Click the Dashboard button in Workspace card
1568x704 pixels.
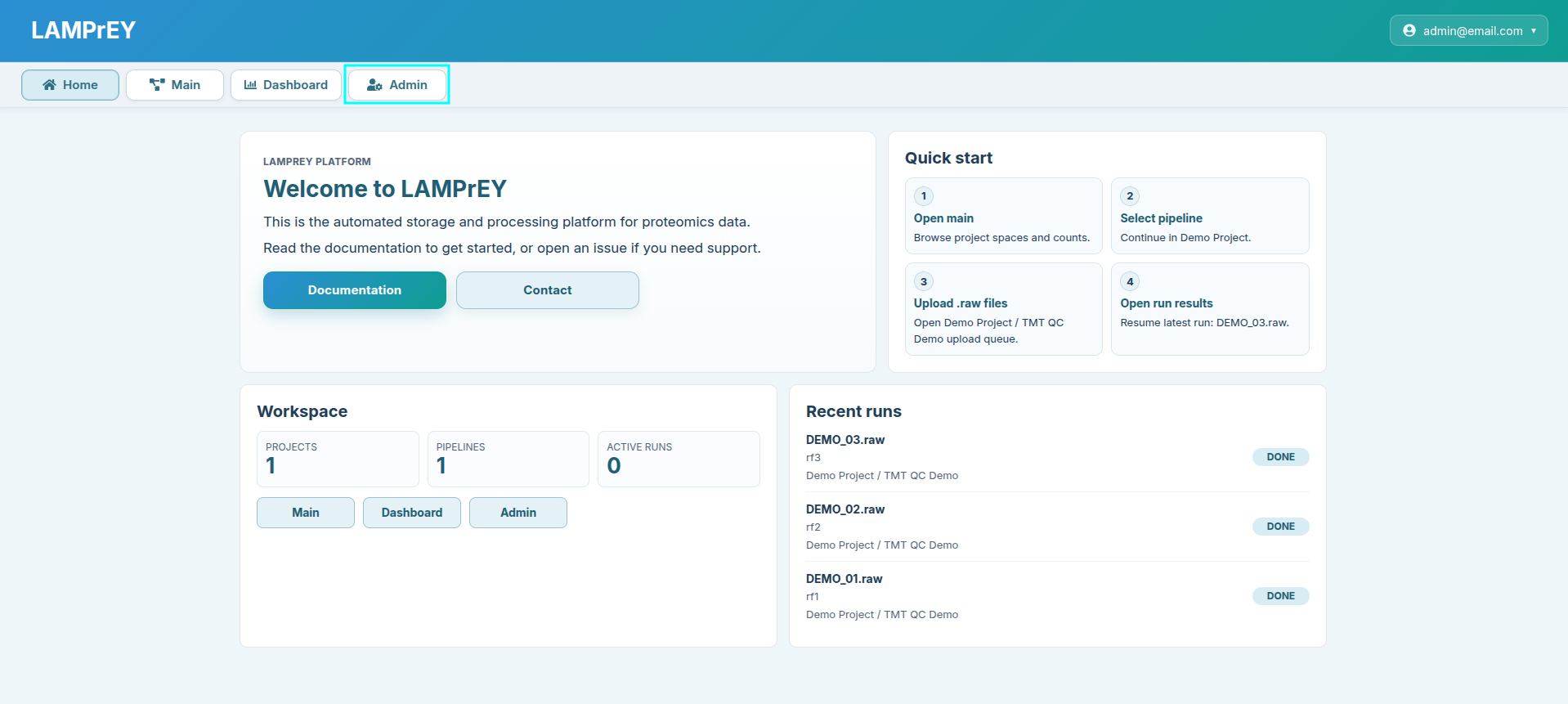(411, 513)
